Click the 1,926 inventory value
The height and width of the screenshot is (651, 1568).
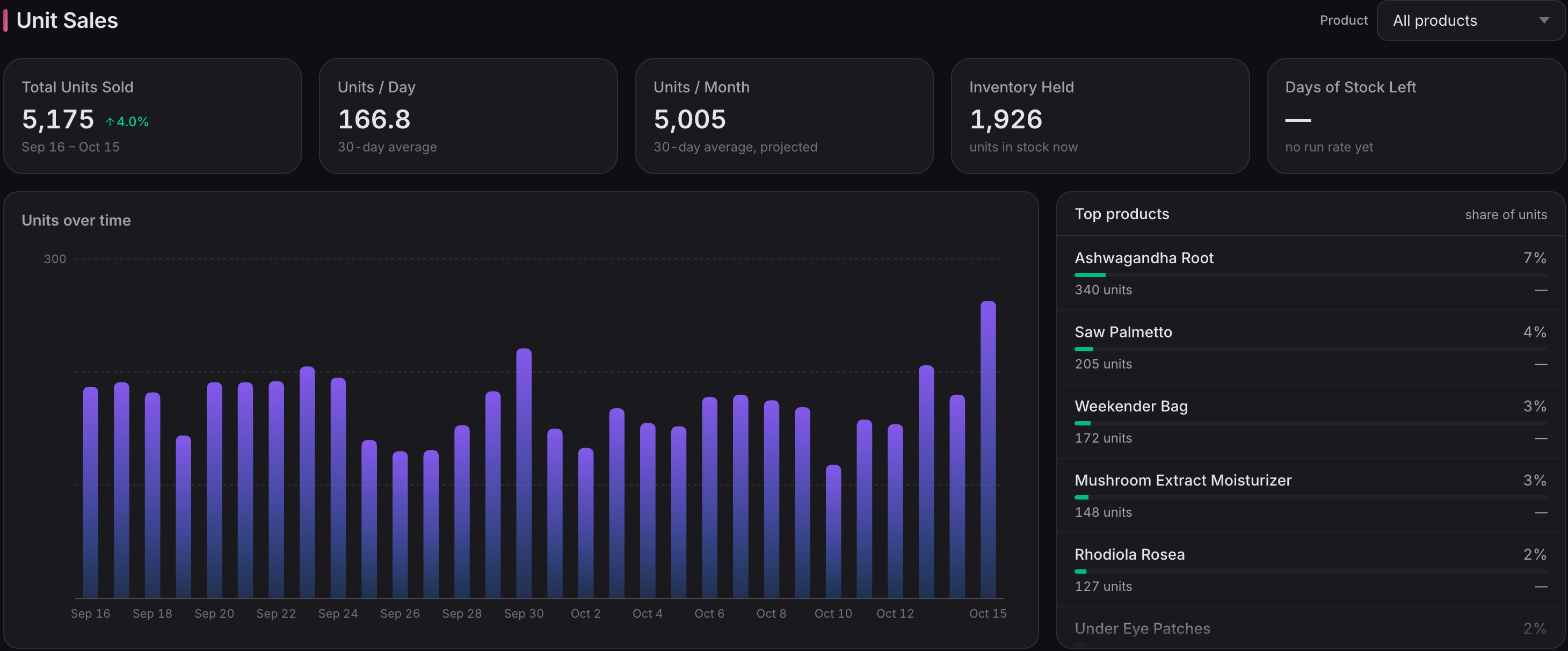pyautogui.click(x=1006, y=120)
